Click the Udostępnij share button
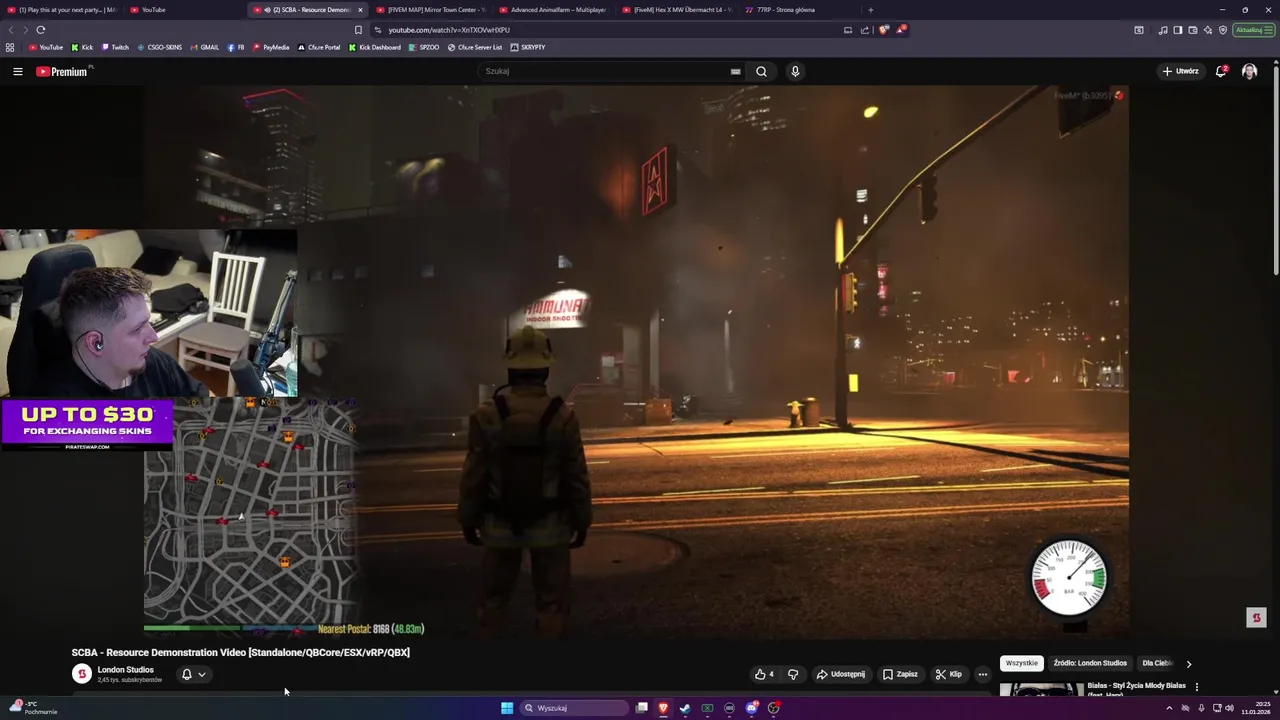Screen dimensions: 1280x720 click(840, 674)
